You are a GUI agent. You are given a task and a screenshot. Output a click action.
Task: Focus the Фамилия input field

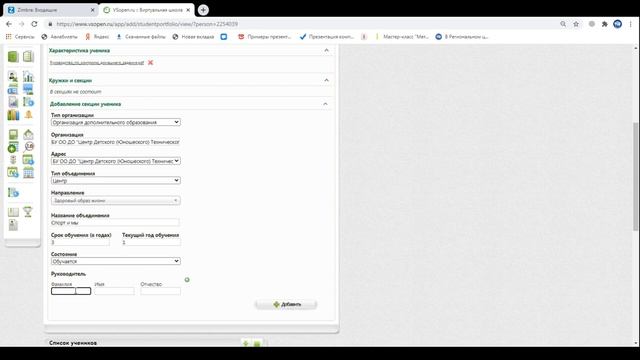coord(71,291)
